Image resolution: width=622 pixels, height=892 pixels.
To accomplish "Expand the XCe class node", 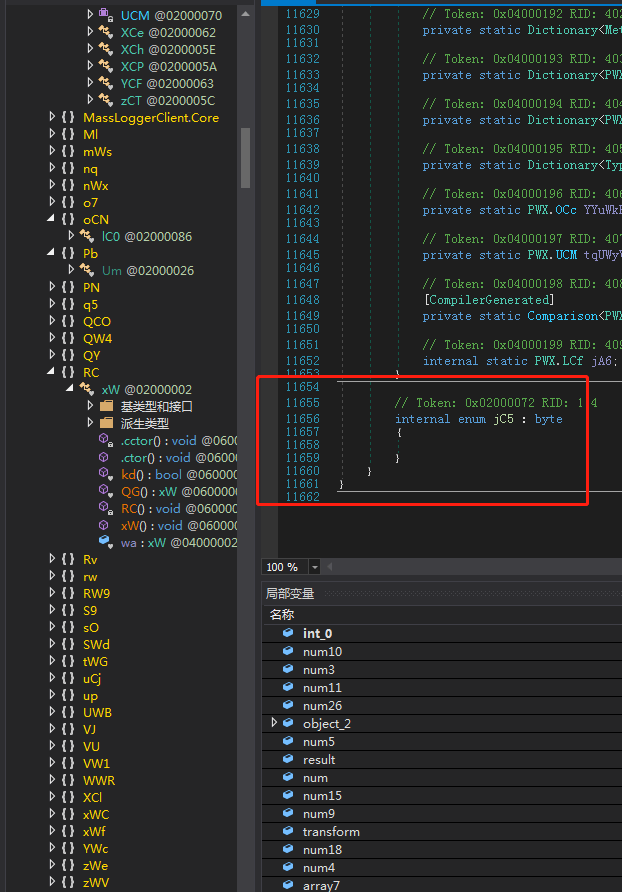I will (90, 32).
